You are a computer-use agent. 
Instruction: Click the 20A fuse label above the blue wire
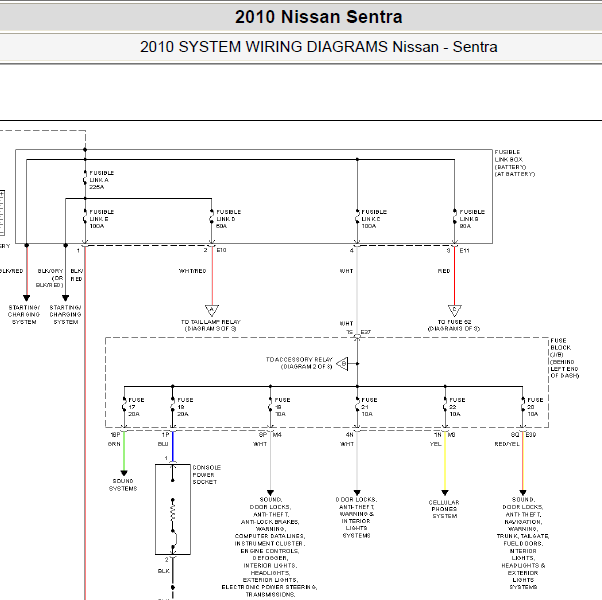coord(185,407)
